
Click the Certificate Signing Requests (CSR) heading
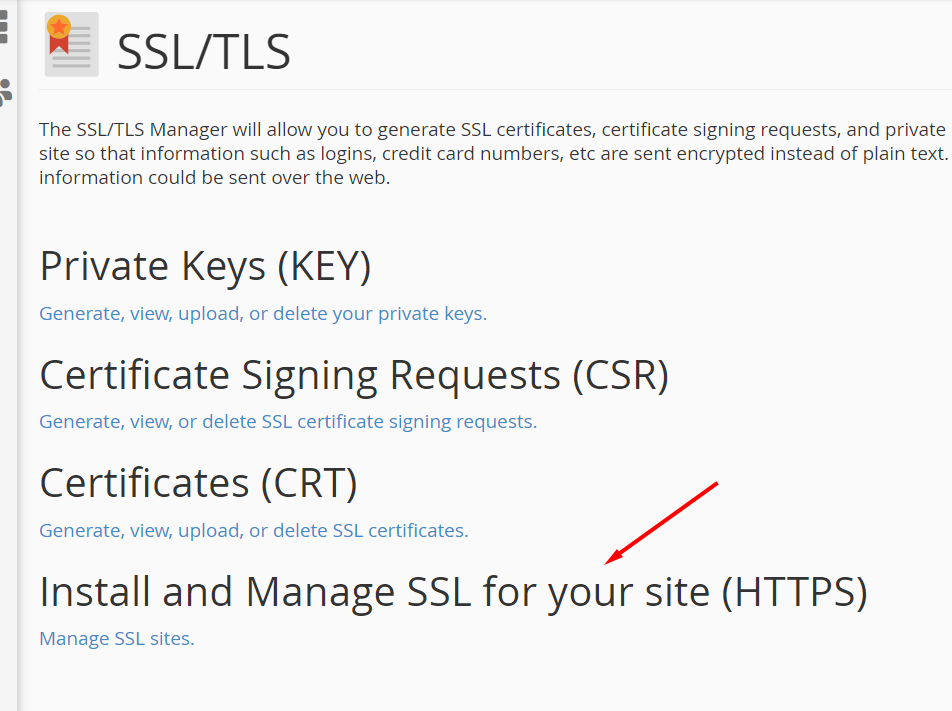[354, 375]
